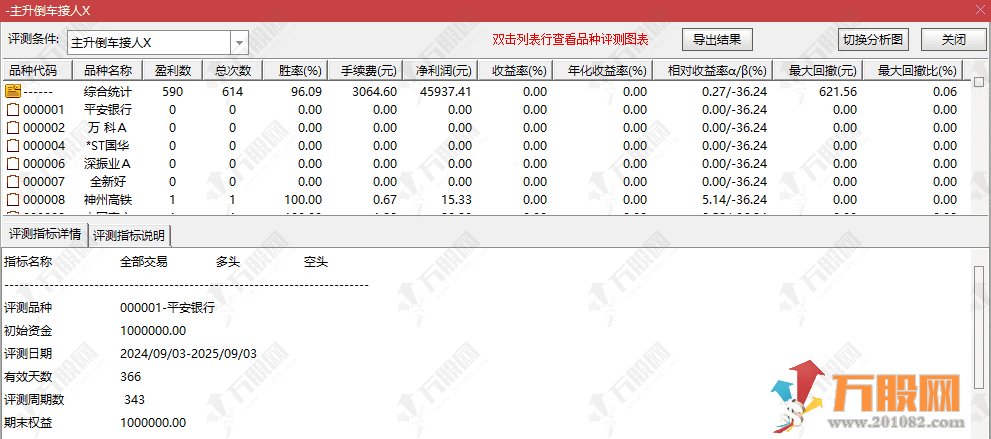Sort by the 年化收益率(%) column header
Screen dimensions: 991x439
(x=602, y=69)
